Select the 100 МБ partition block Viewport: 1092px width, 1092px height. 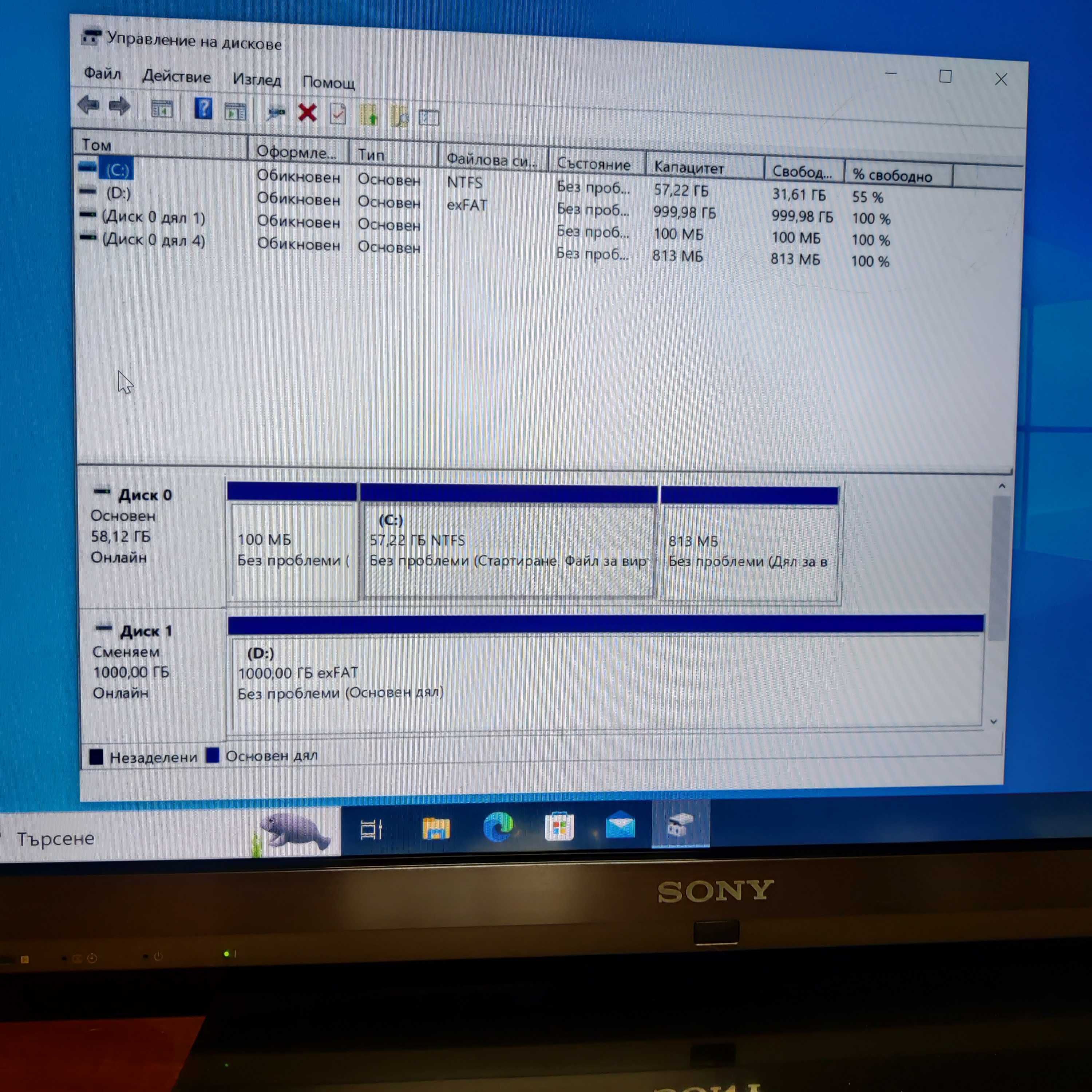pyautogui.click(x=292, y=542)
